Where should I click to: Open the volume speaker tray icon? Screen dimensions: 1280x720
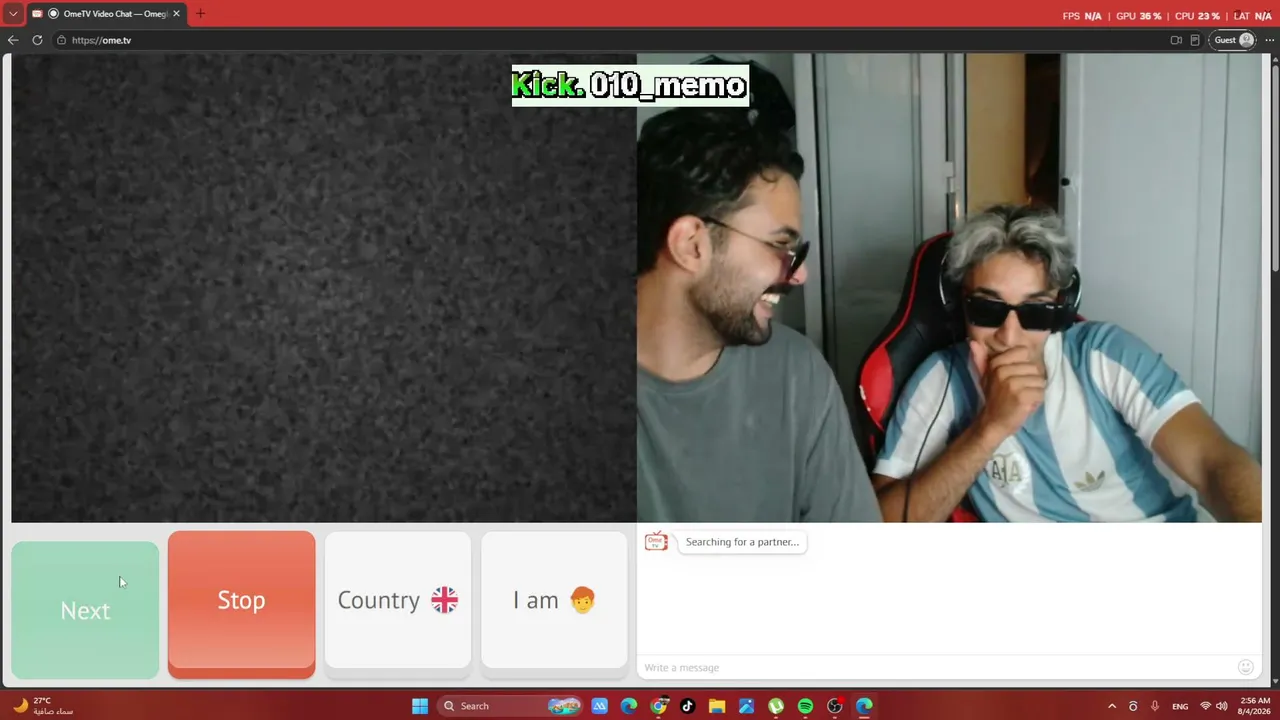pyautogui.click(x=1221, y=706)
